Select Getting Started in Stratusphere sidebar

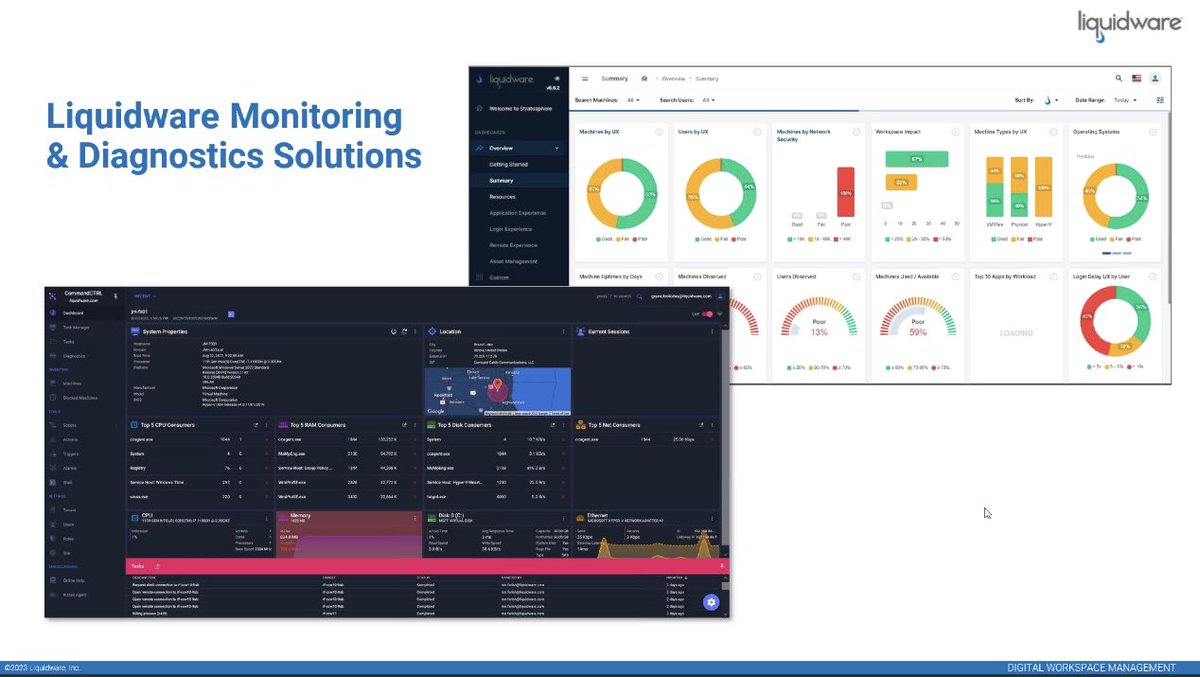508,164
